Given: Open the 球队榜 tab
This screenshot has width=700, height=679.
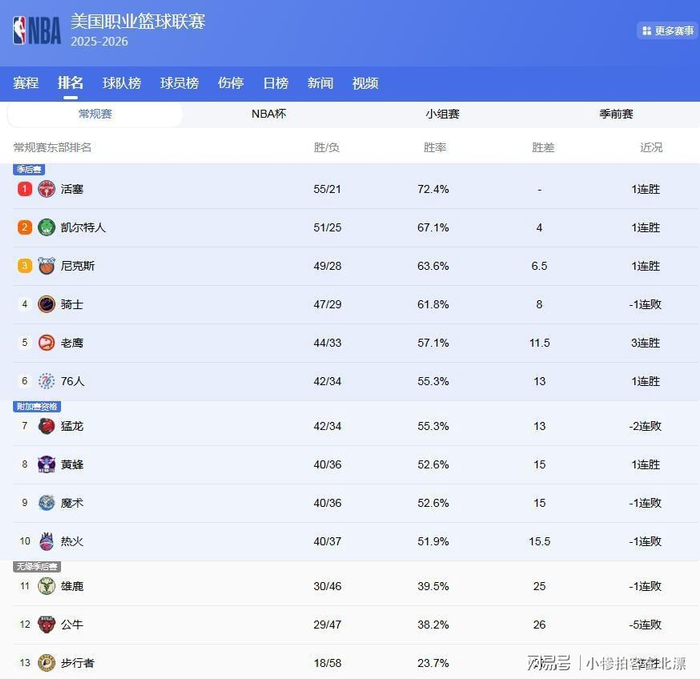Looking at the screenshot, I should [122, 83].
